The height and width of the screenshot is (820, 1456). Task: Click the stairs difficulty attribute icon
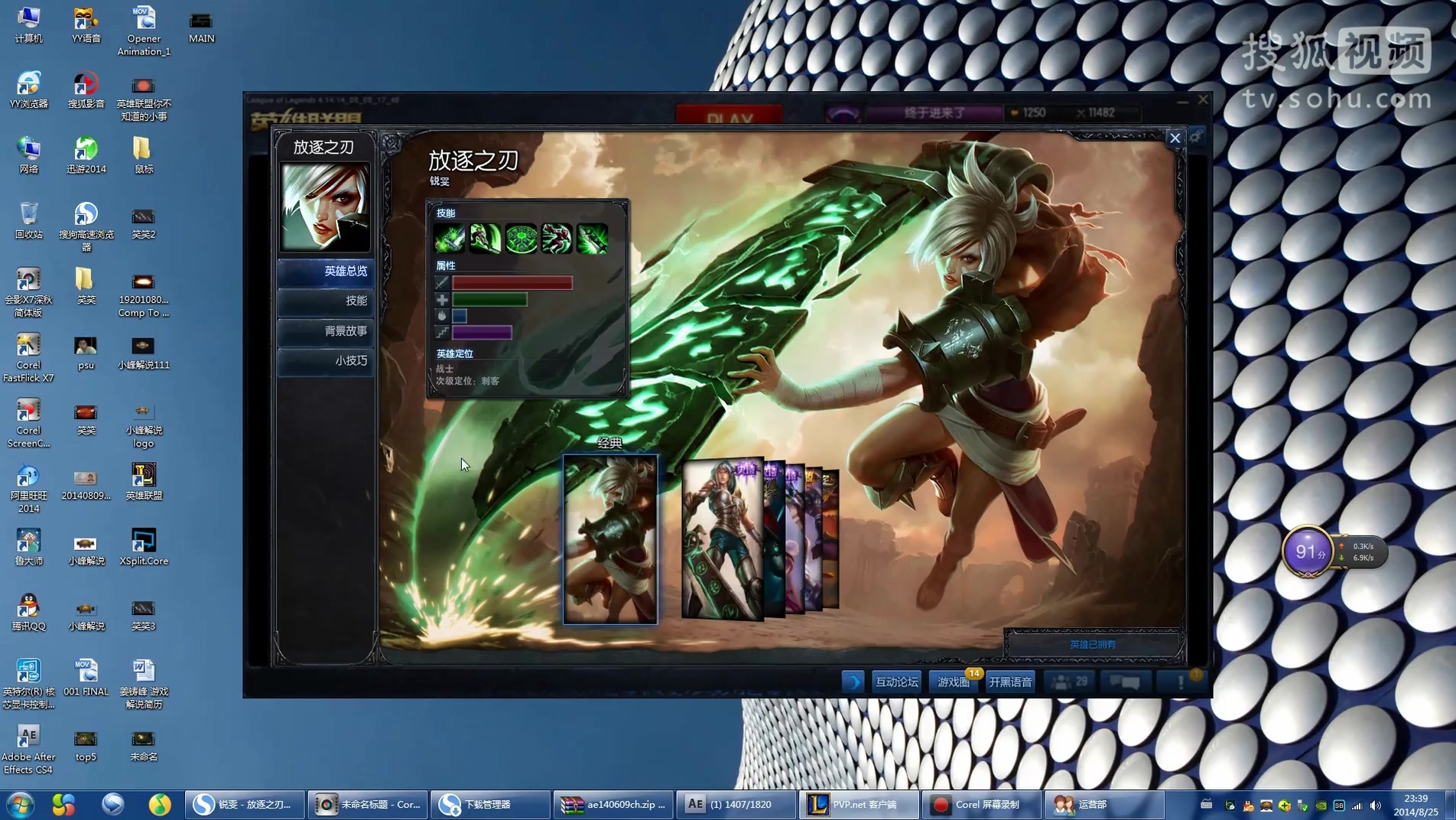point(442,333)
